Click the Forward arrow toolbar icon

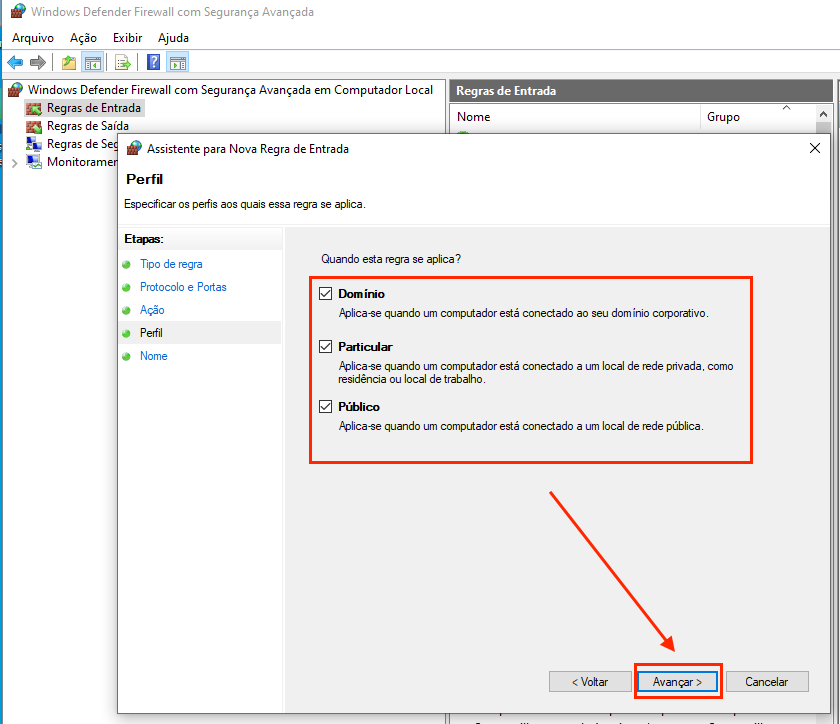pyautogui.click(x=38, y=63)
